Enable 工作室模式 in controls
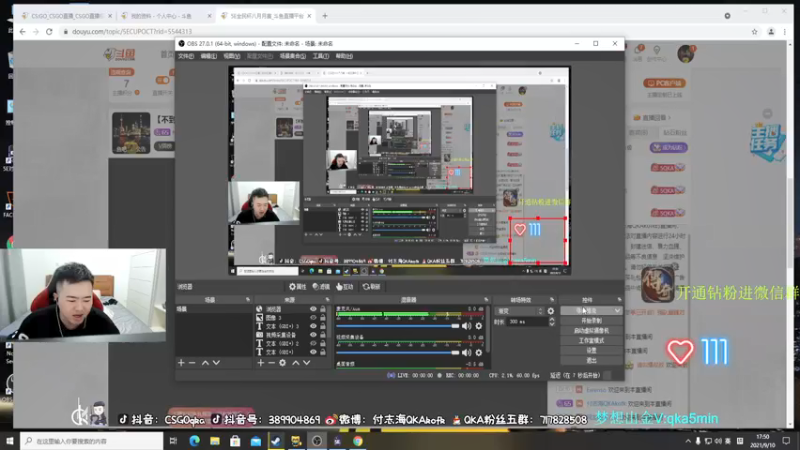Viewport: 800px width, 450px height. click(x=591, y=340)
